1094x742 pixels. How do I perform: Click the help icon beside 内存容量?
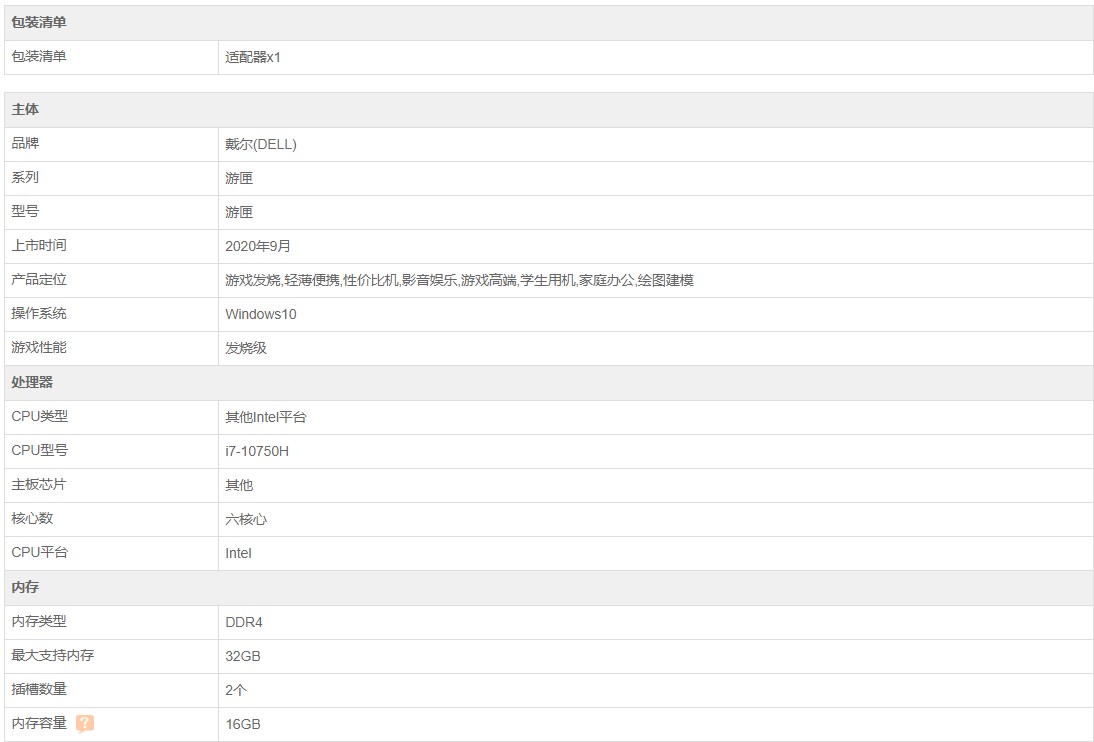click(85, 723)
